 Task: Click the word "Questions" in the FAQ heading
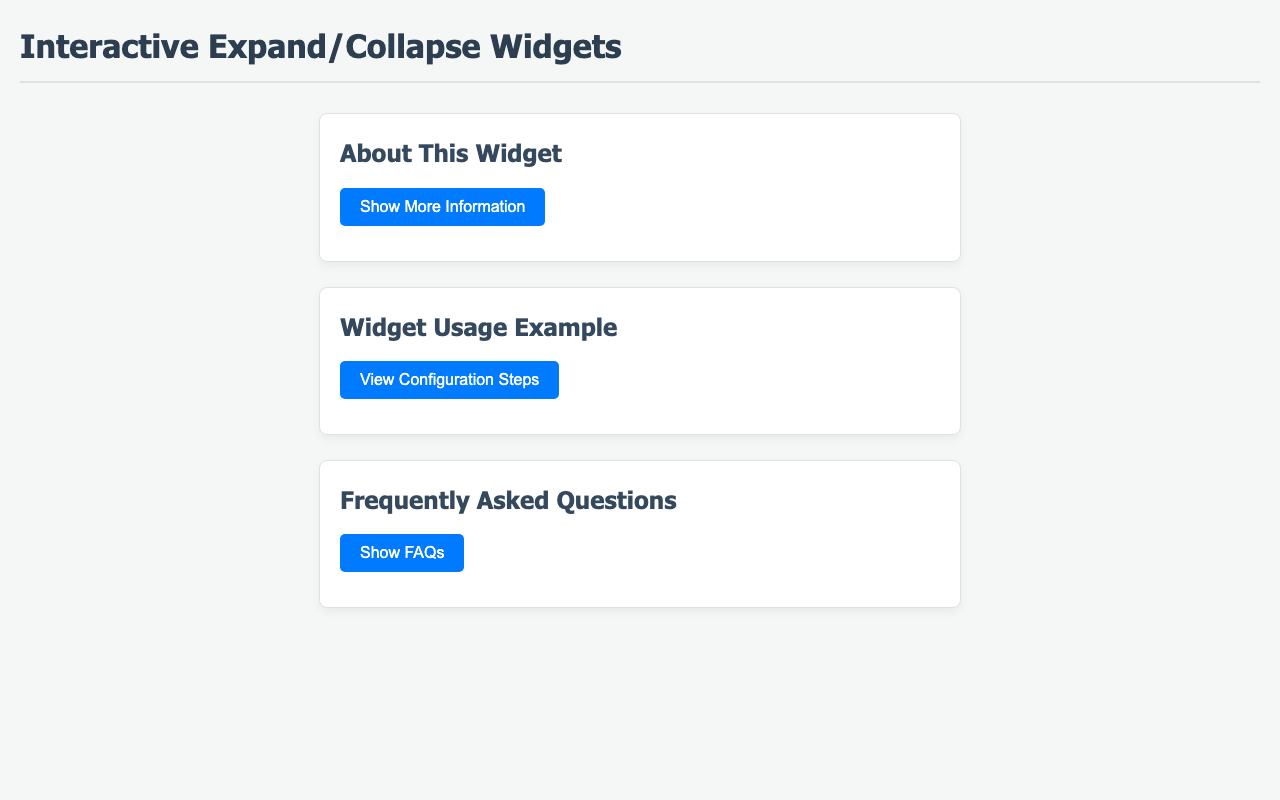pos(619,500)
